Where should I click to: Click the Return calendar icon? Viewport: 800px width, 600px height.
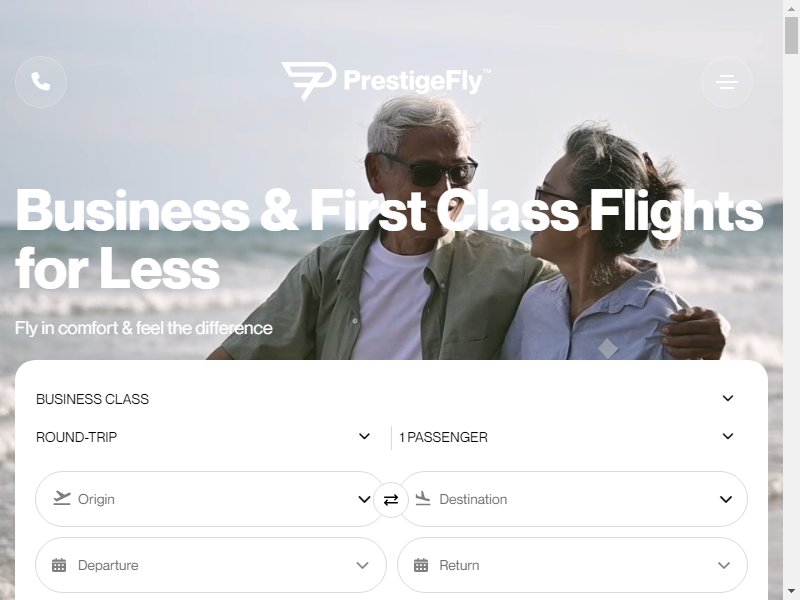coord(421,565)
